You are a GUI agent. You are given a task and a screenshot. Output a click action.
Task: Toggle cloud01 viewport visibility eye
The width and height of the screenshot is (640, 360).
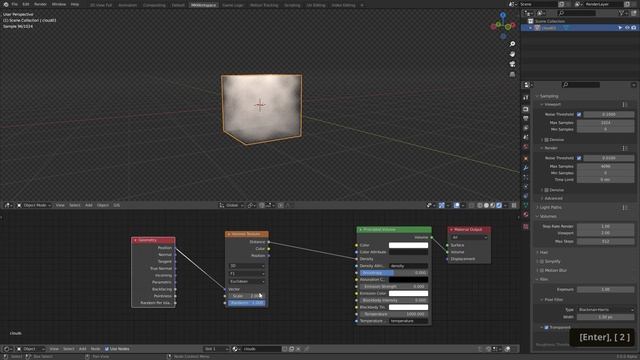[x=627, y=28]
